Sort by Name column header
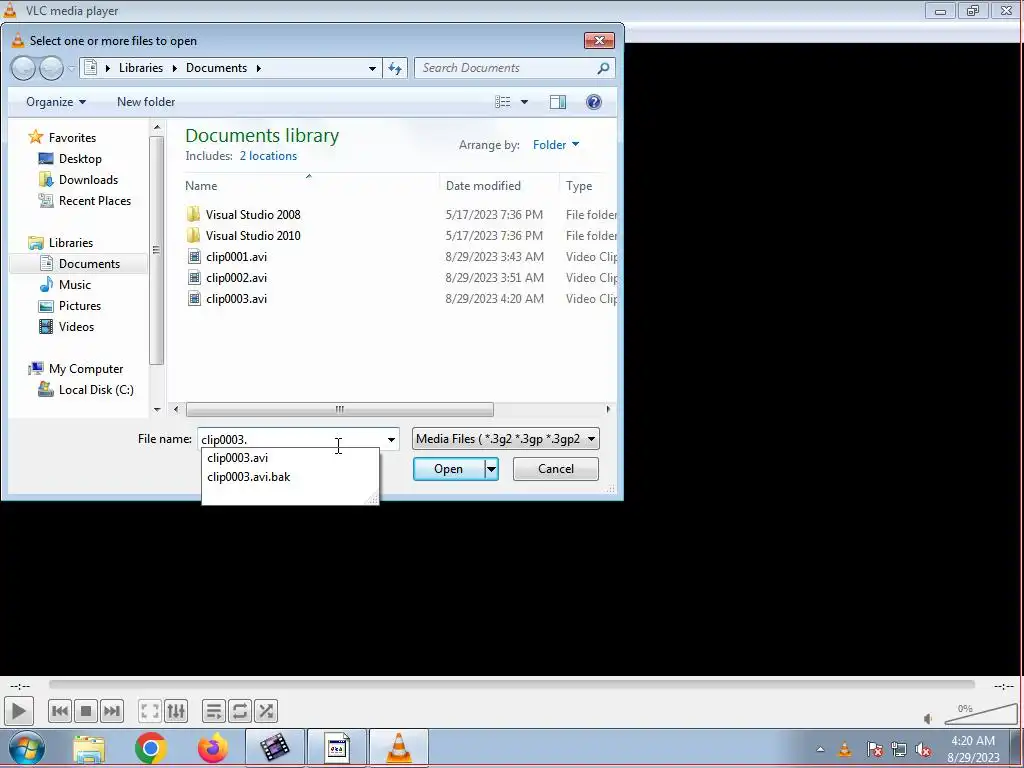 tap(200, 186)
